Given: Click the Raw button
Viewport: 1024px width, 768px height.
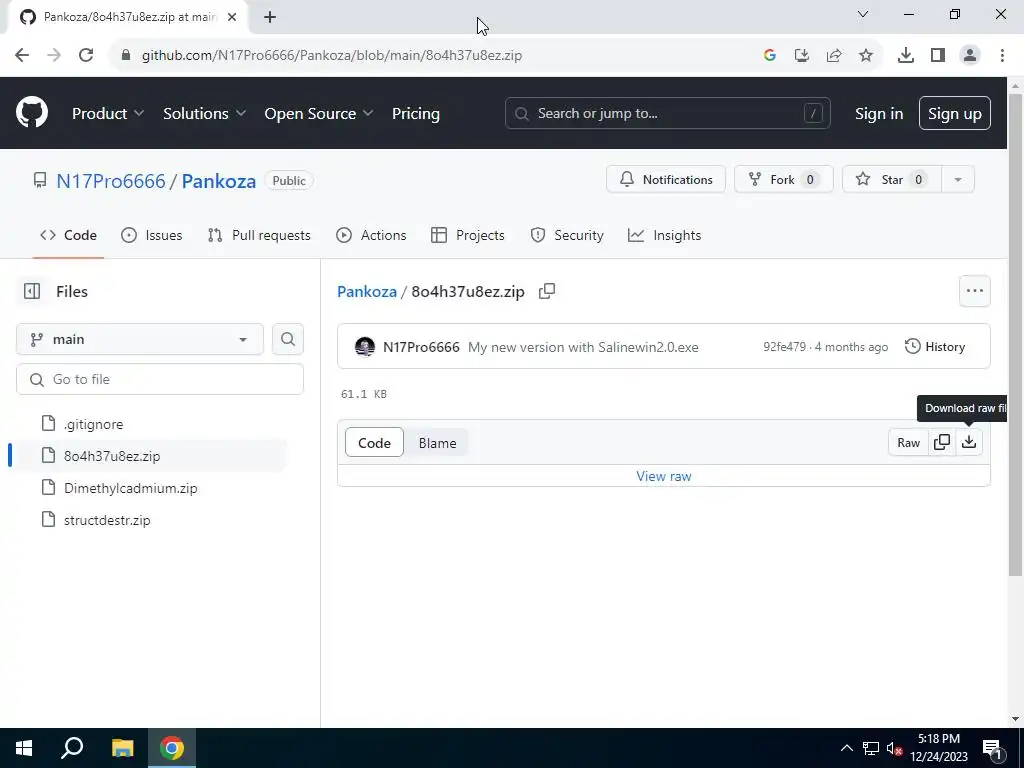Looking at the screenshot, I should pos(908,442).
